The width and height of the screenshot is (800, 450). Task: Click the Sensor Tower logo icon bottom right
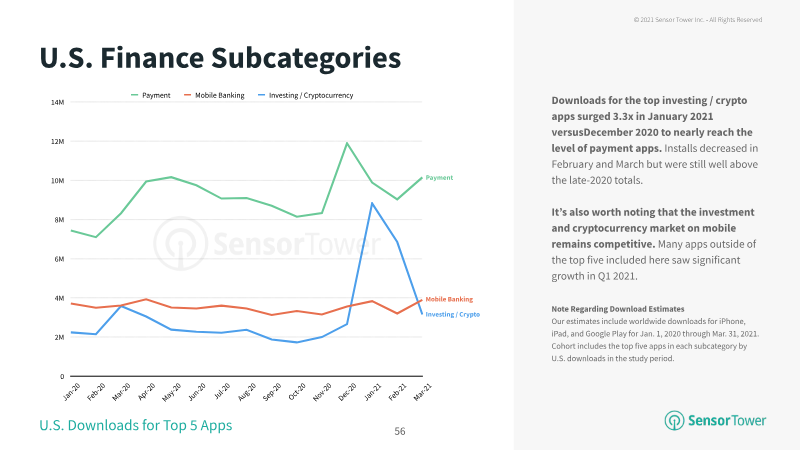[x=674, y=420]
